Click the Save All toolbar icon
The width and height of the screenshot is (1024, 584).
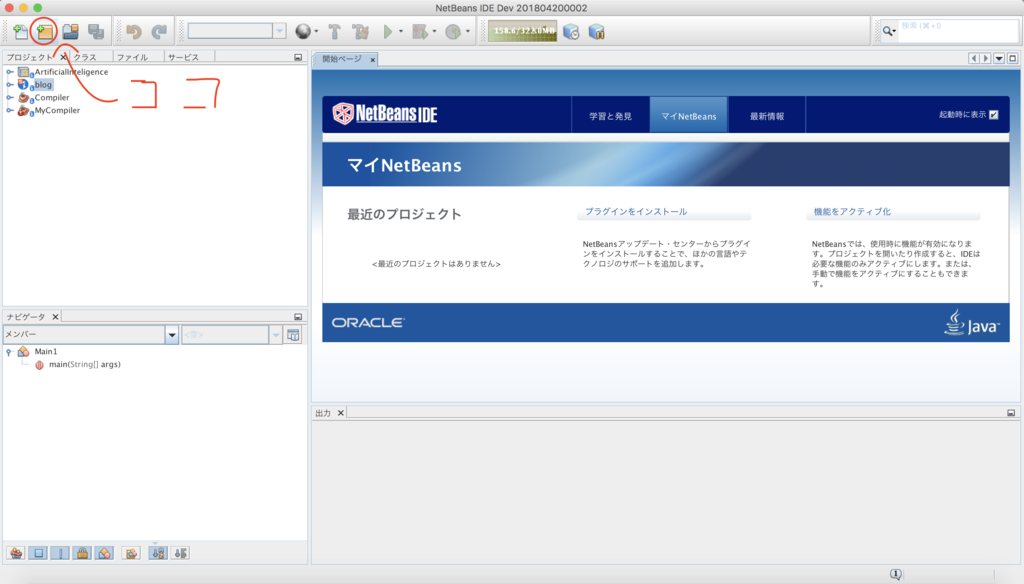[96, 31]
